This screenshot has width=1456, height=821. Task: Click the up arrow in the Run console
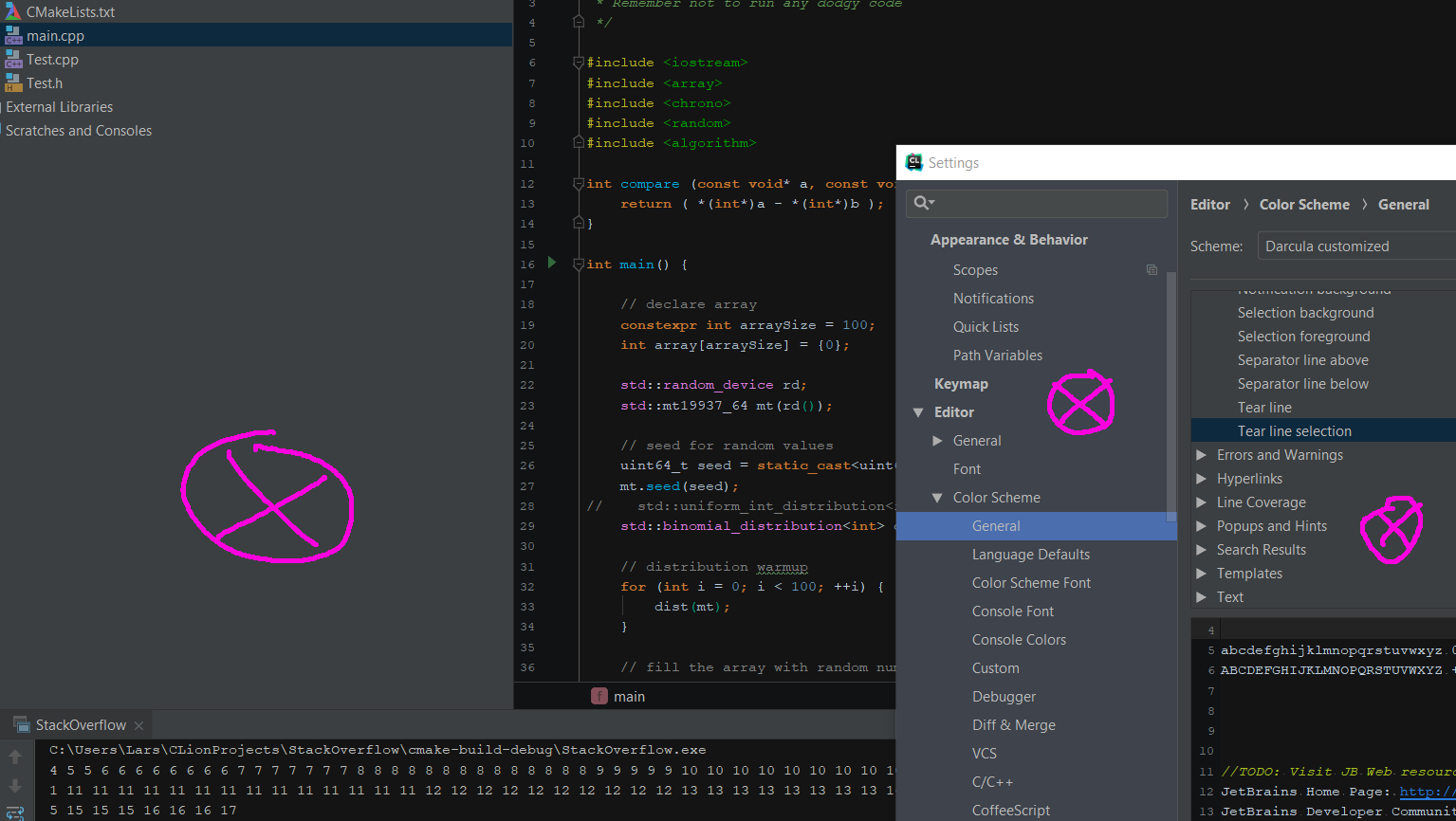tap(15, 757)
